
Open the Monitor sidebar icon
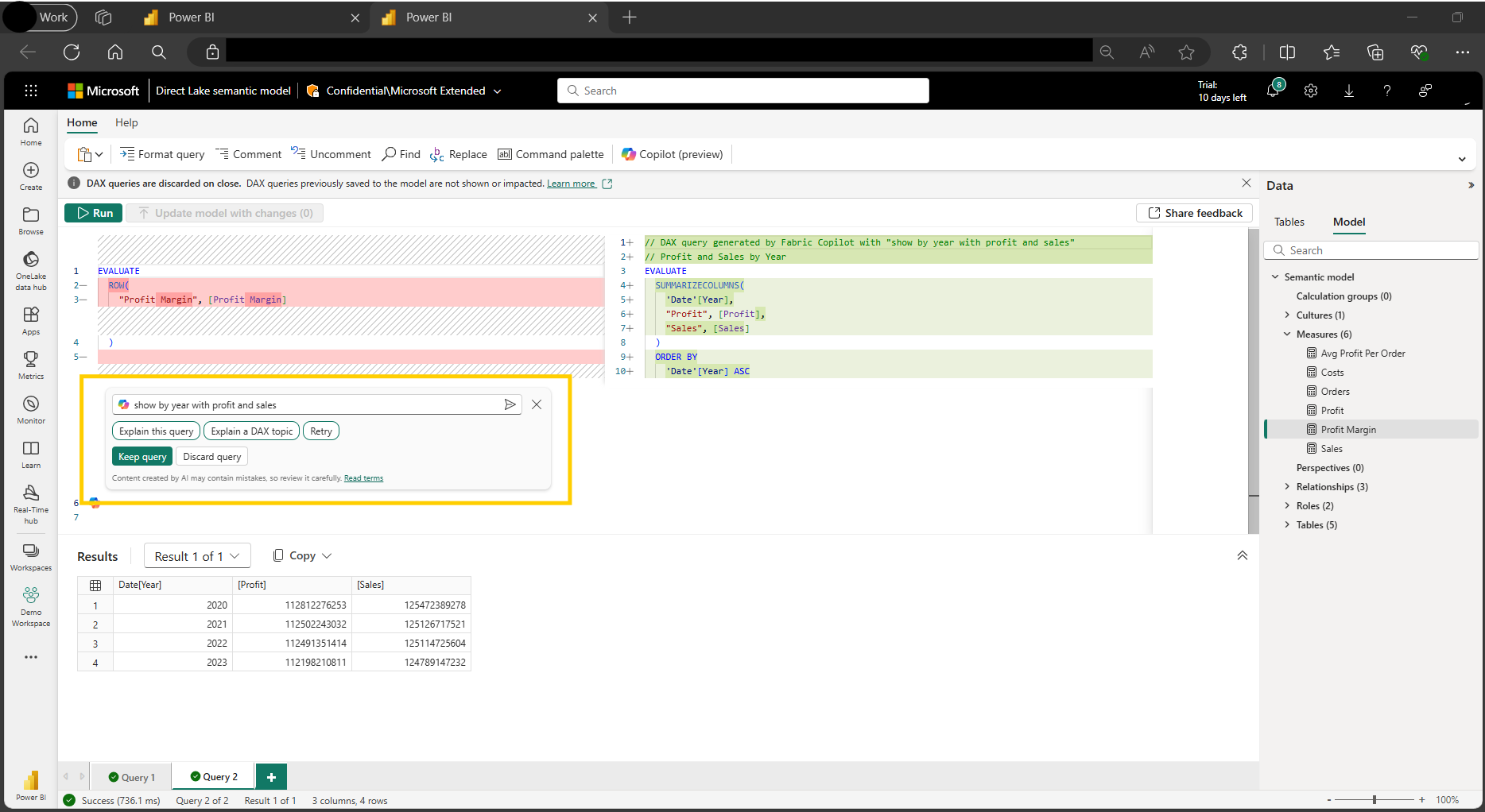31,409
